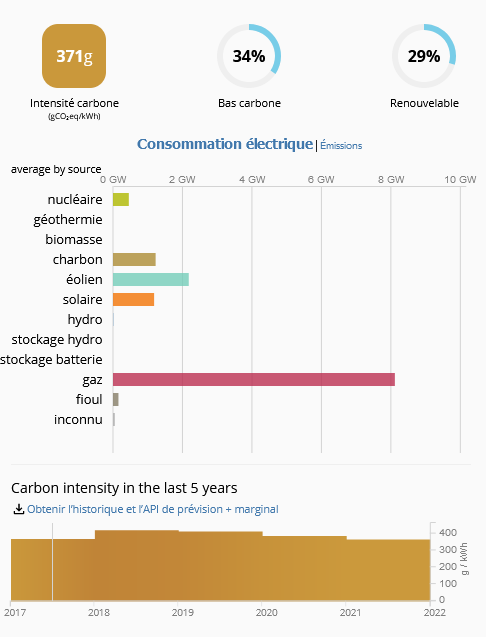This screenshot has height=637, width=486.
Task: Click the 2018 segment in the history chart
Action: (137, 565)
